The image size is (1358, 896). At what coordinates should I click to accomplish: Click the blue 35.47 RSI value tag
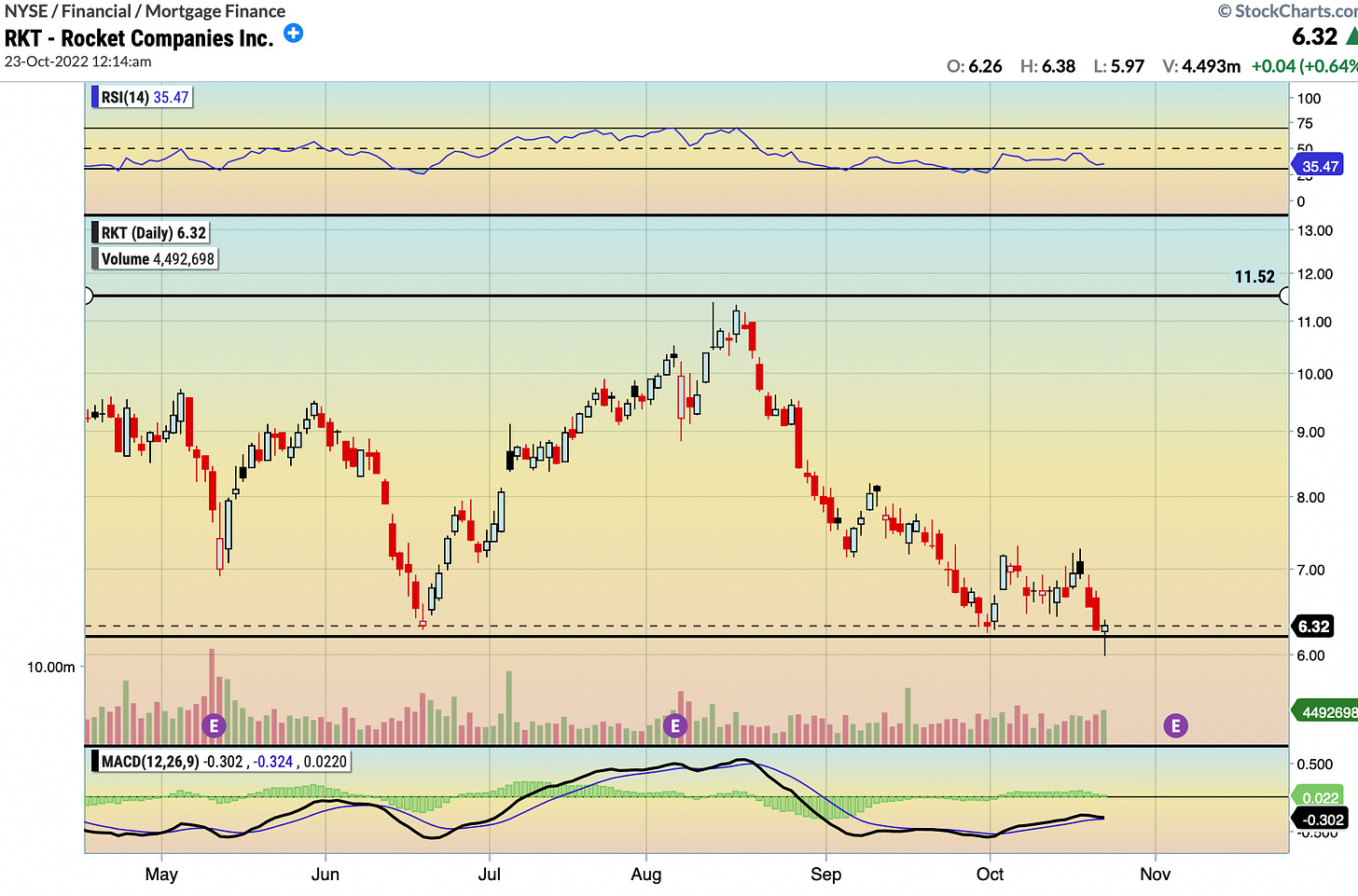coord(1318,166)
